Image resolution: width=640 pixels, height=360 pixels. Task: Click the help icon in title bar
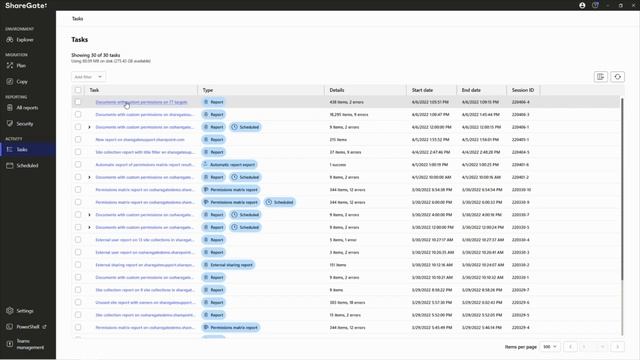pyautogui.click(x=595, y=5)
